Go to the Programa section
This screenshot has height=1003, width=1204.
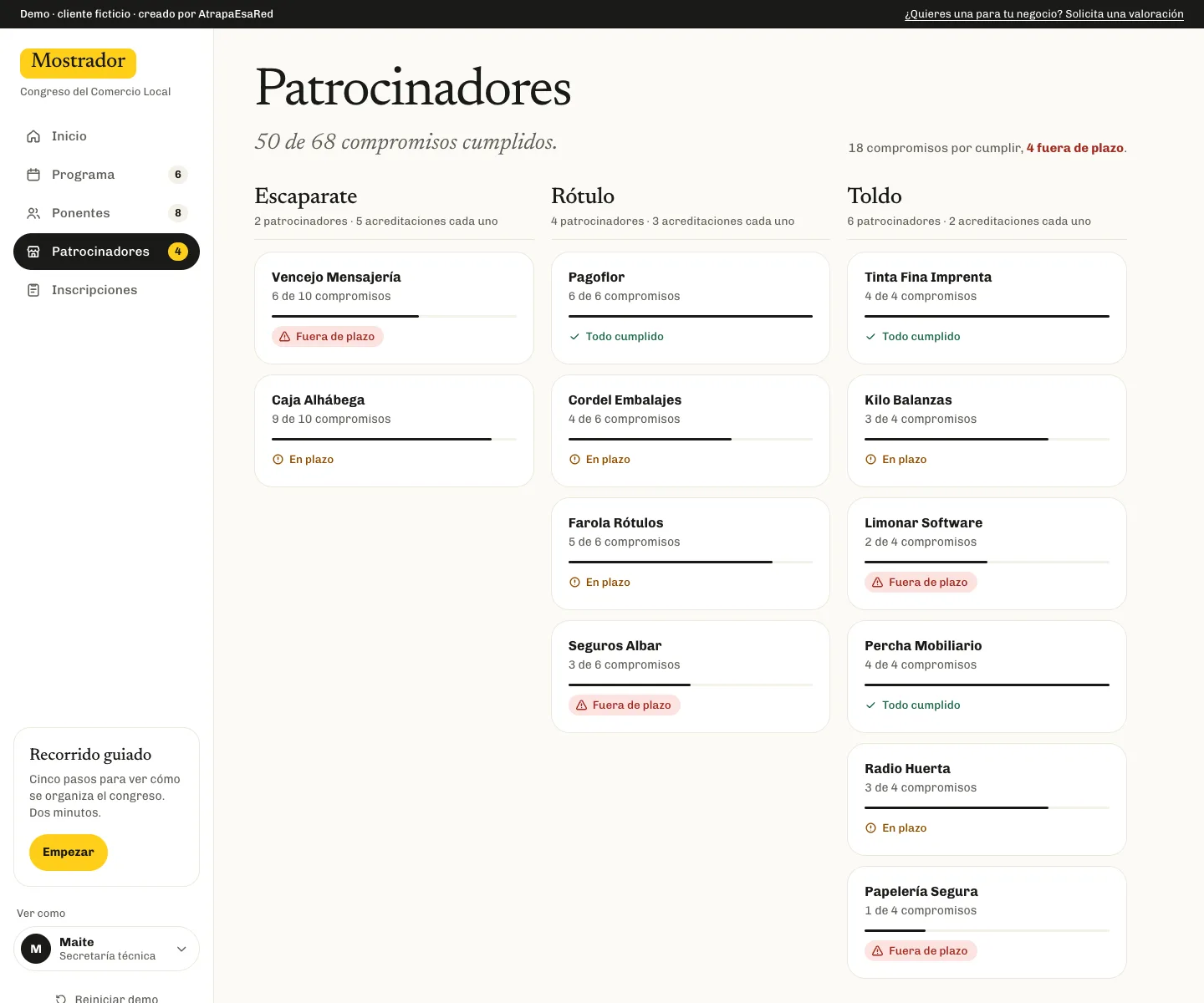(106, 175)
